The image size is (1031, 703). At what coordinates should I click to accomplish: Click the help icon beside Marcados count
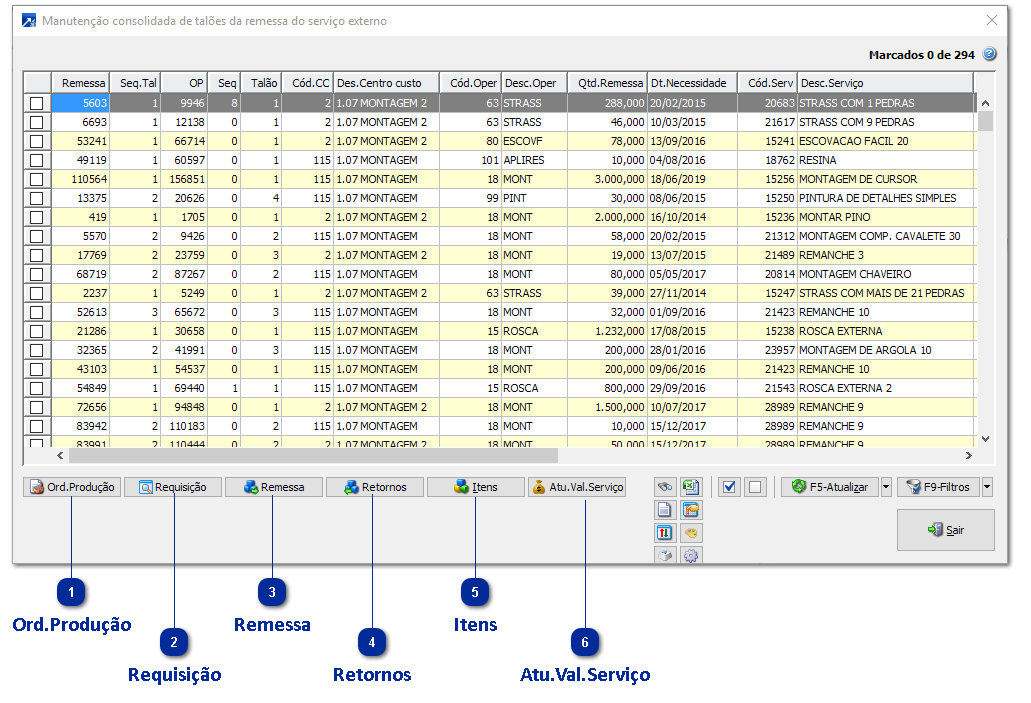(x=989, y=55)
